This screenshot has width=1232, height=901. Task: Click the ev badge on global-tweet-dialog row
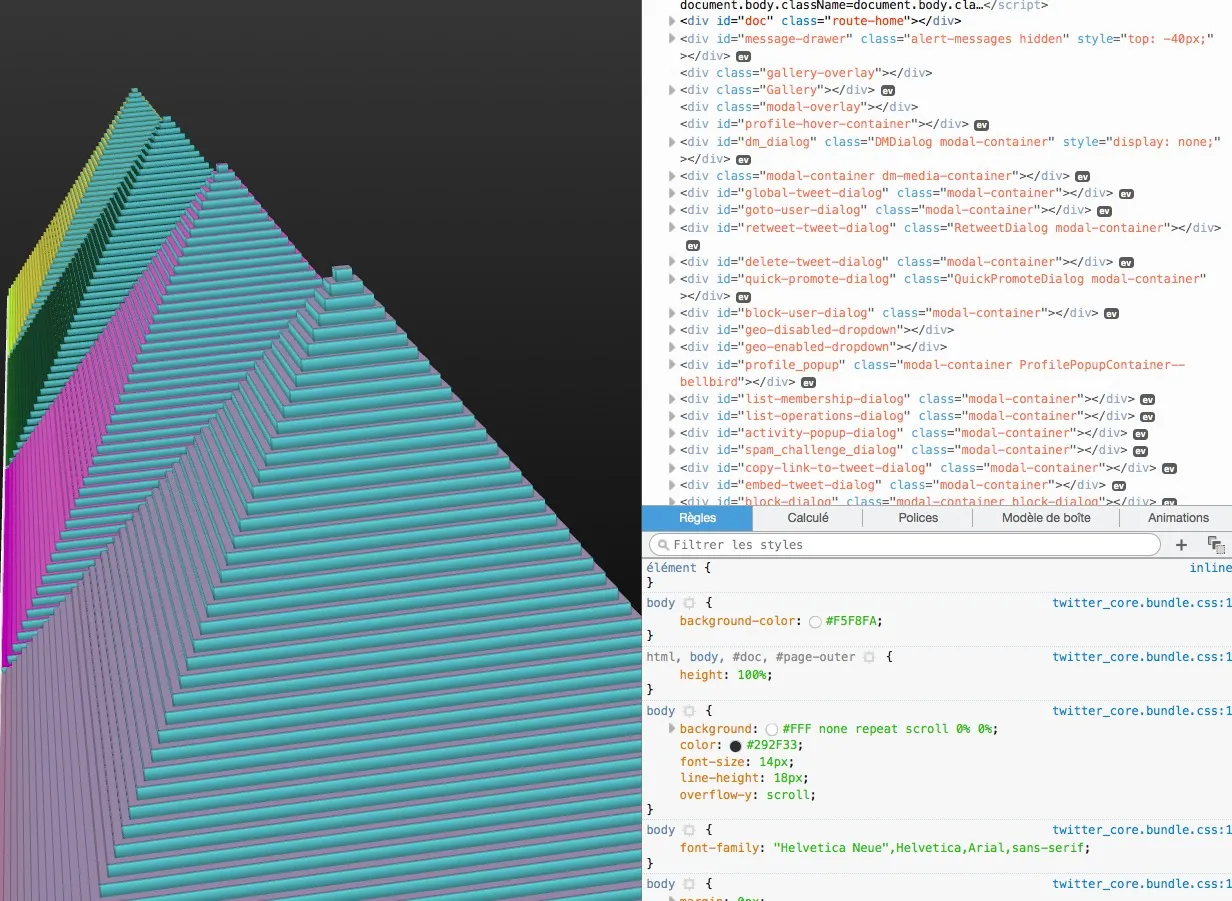1126,193
